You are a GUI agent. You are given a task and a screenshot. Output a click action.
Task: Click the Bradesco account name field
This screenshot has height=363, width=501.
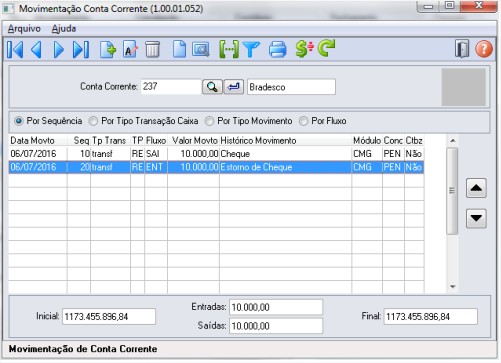(291, 87)
